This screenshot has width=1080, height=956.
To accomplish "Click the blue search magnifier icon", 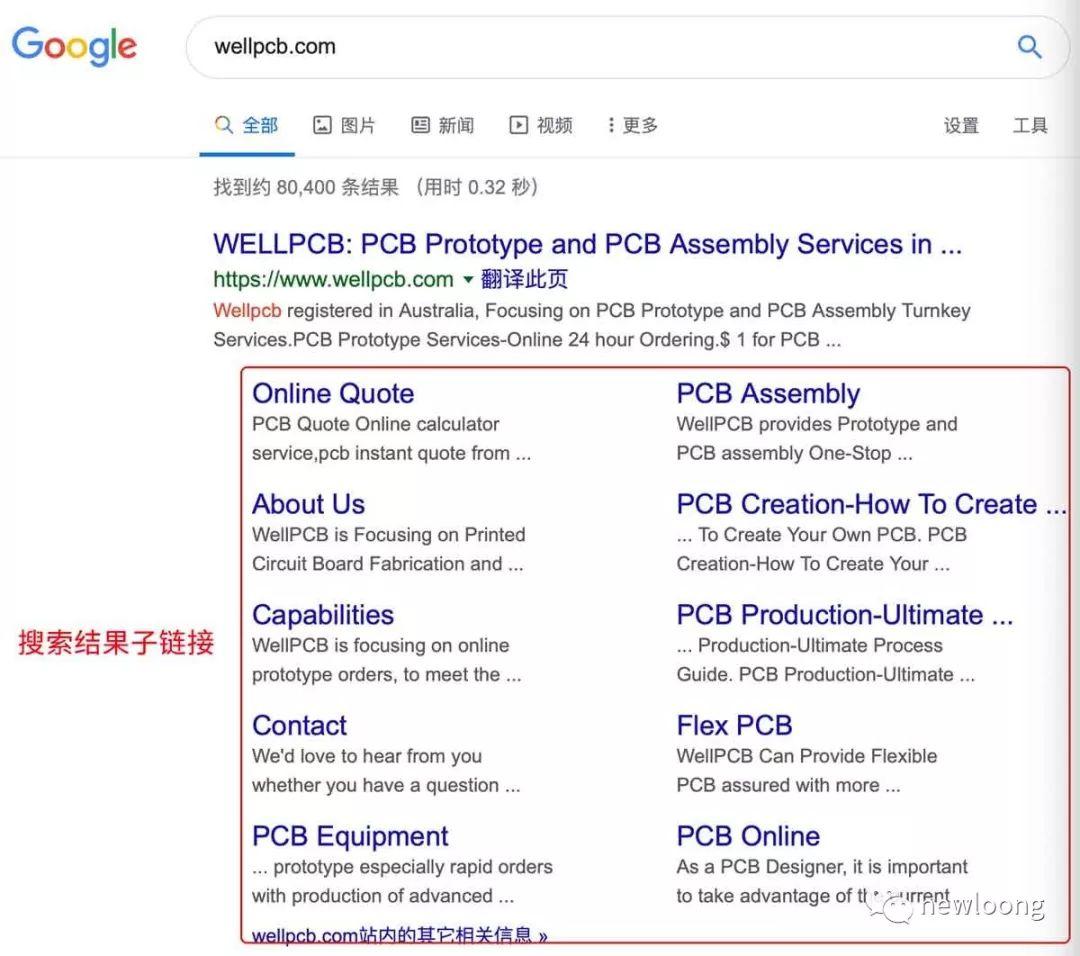I will point(1029,47).
